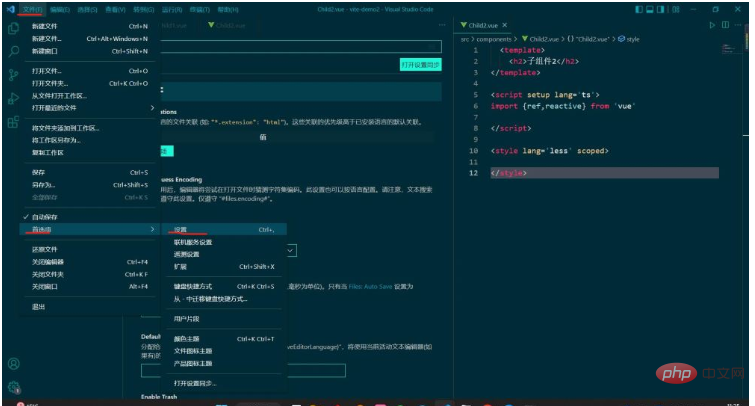
Task: Select 颜色主题 in the submenu
Action: [x=224, y=339]
